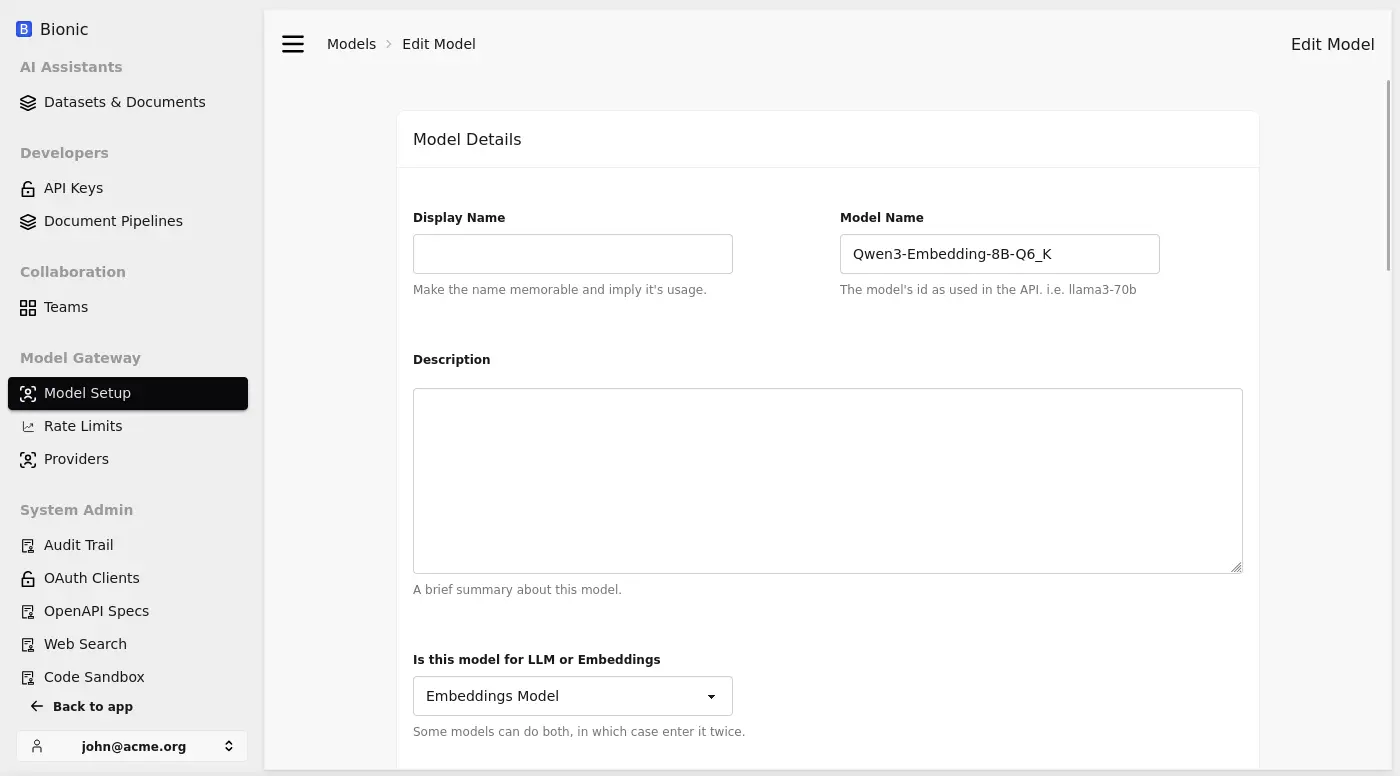The image size is (1400, 776).
Task: Toggle the hamburger sidebar menu
Action: (293, 44)
